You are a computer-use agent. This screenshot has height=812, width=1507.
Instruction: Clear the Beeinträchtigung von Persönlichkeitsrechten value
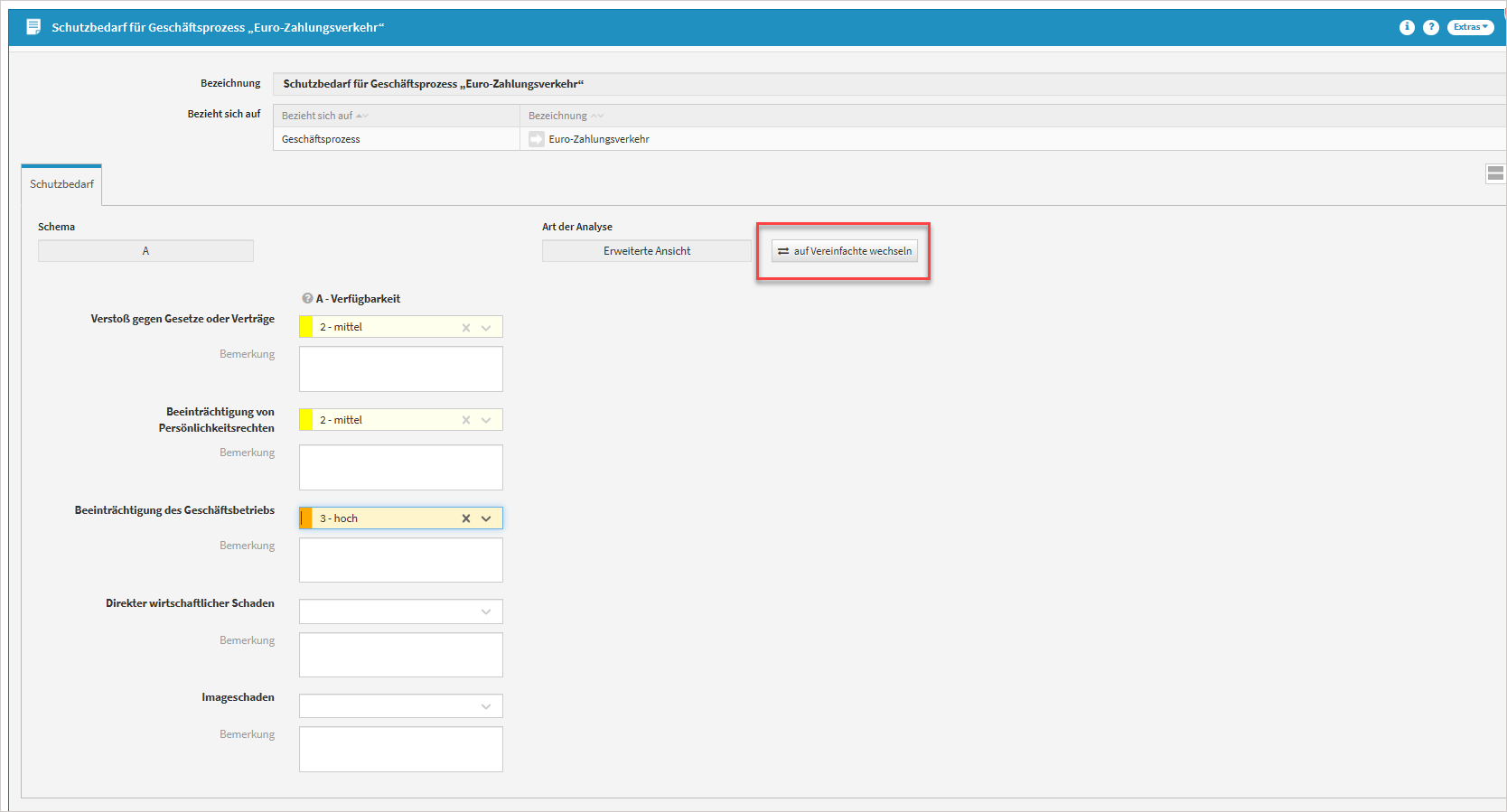[x=466, y=420]
